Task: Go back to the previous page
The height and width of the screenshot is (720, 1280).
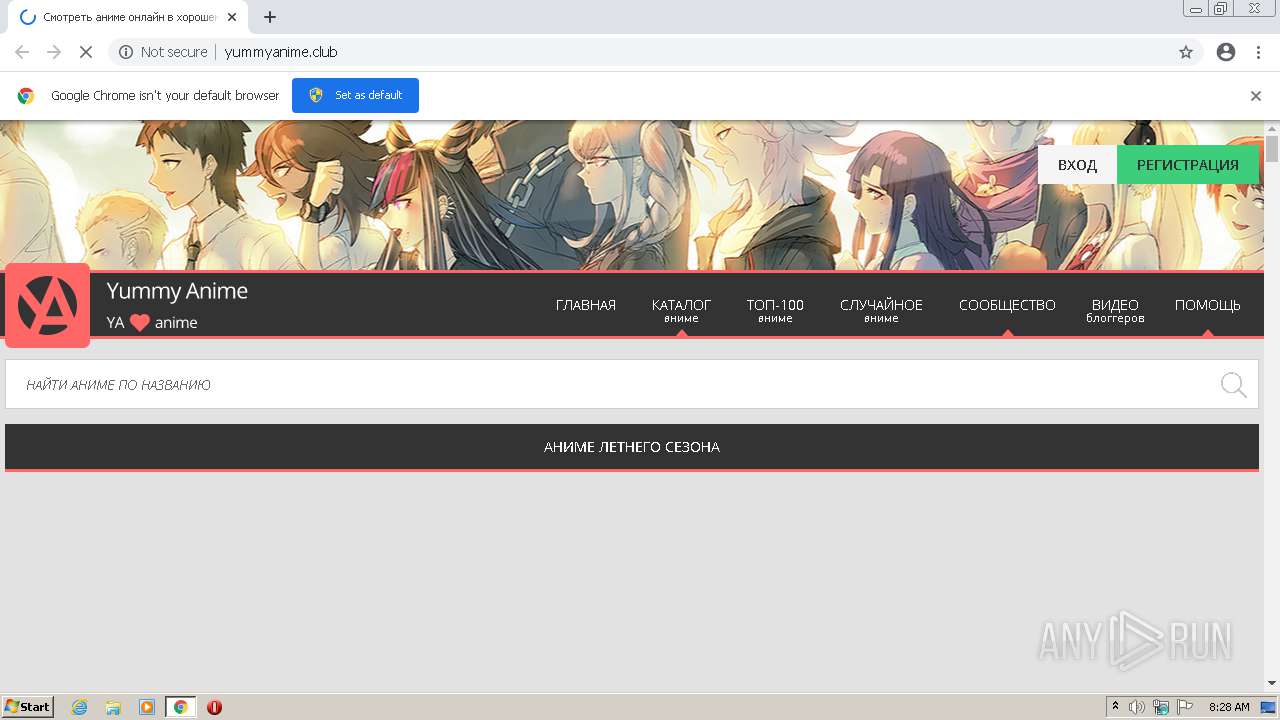Action: (x=22, y=52)
